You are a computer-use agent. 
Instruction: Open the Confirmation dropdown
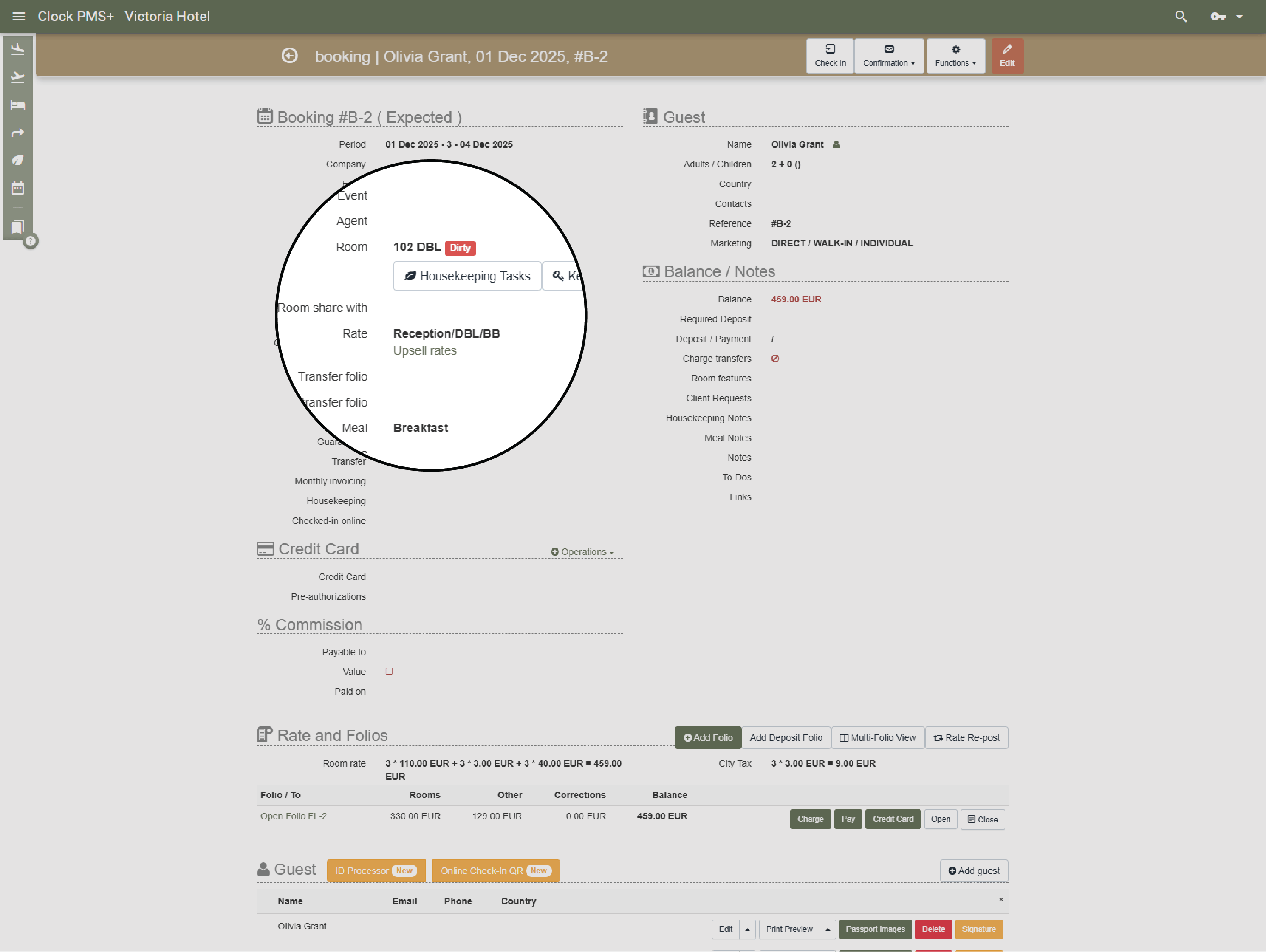pyautogui.click(x=889, y=56)
